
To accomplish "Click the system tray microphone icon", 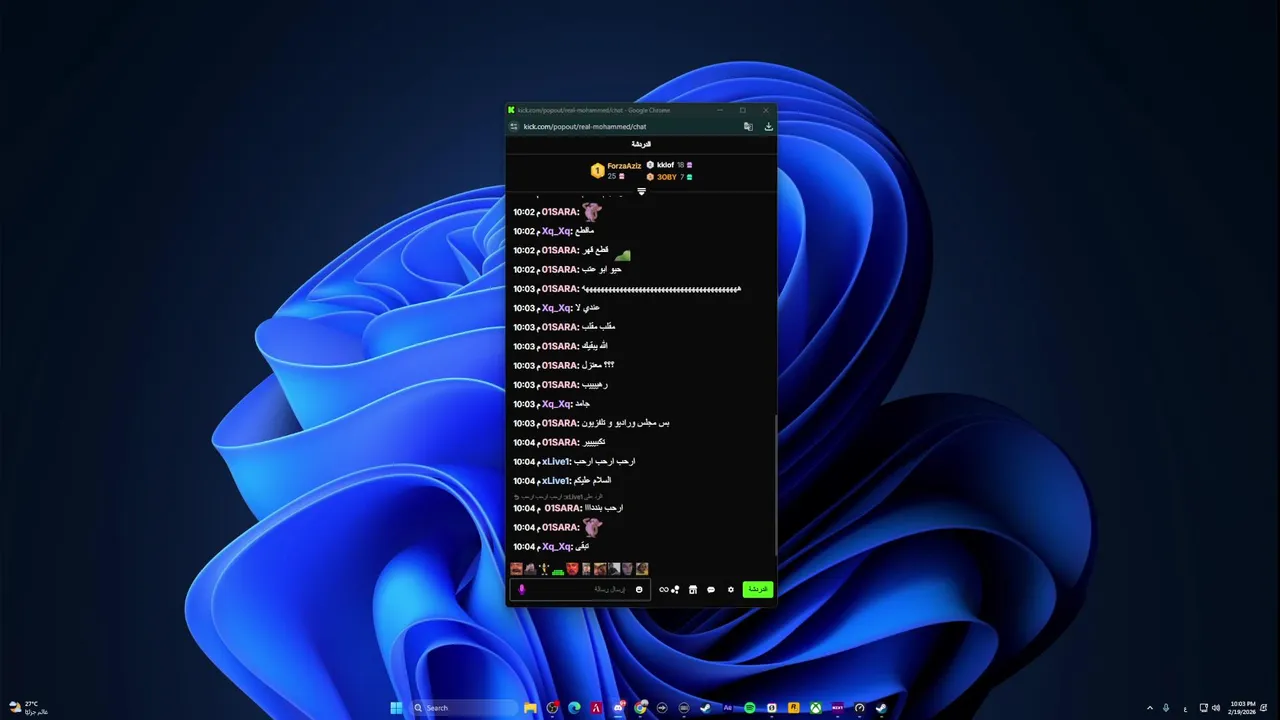I will [1166, 708].
